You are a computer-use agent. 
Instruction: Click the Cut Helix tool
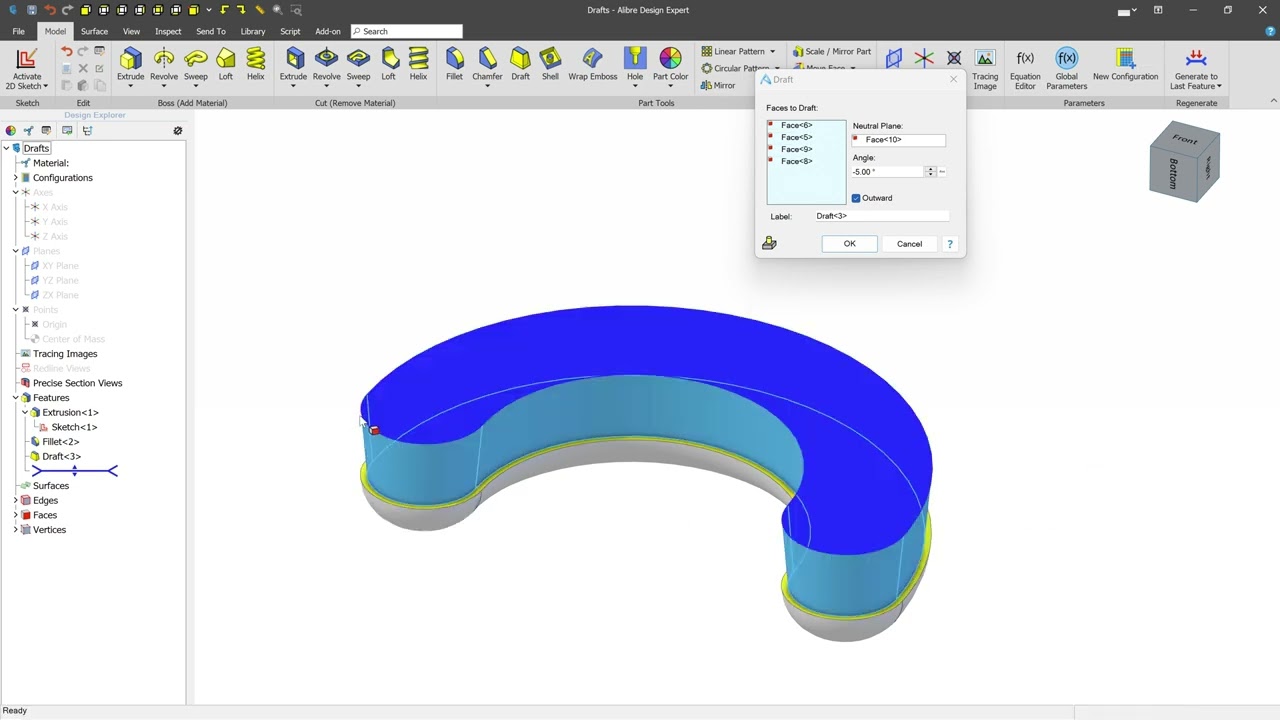(x=418, y=64)
